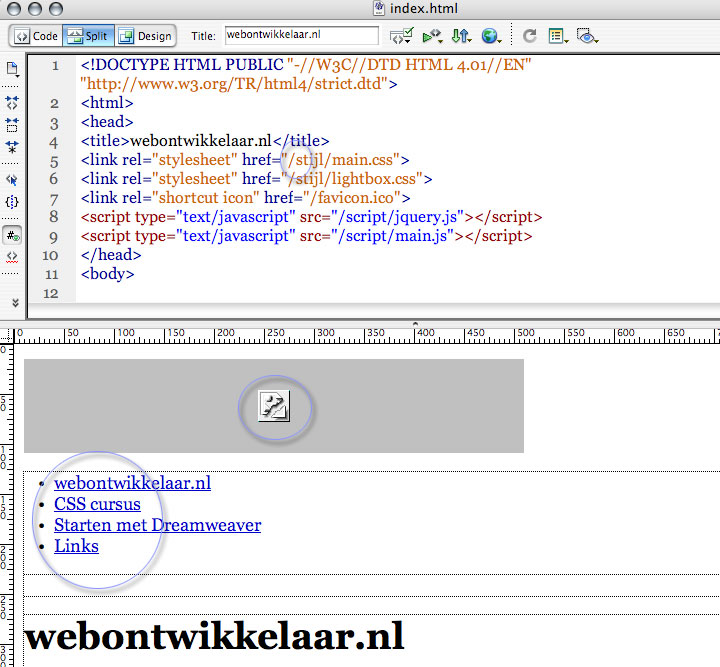
Task: Click the Refresh Design View icon
Action: [x=529, y=36]
